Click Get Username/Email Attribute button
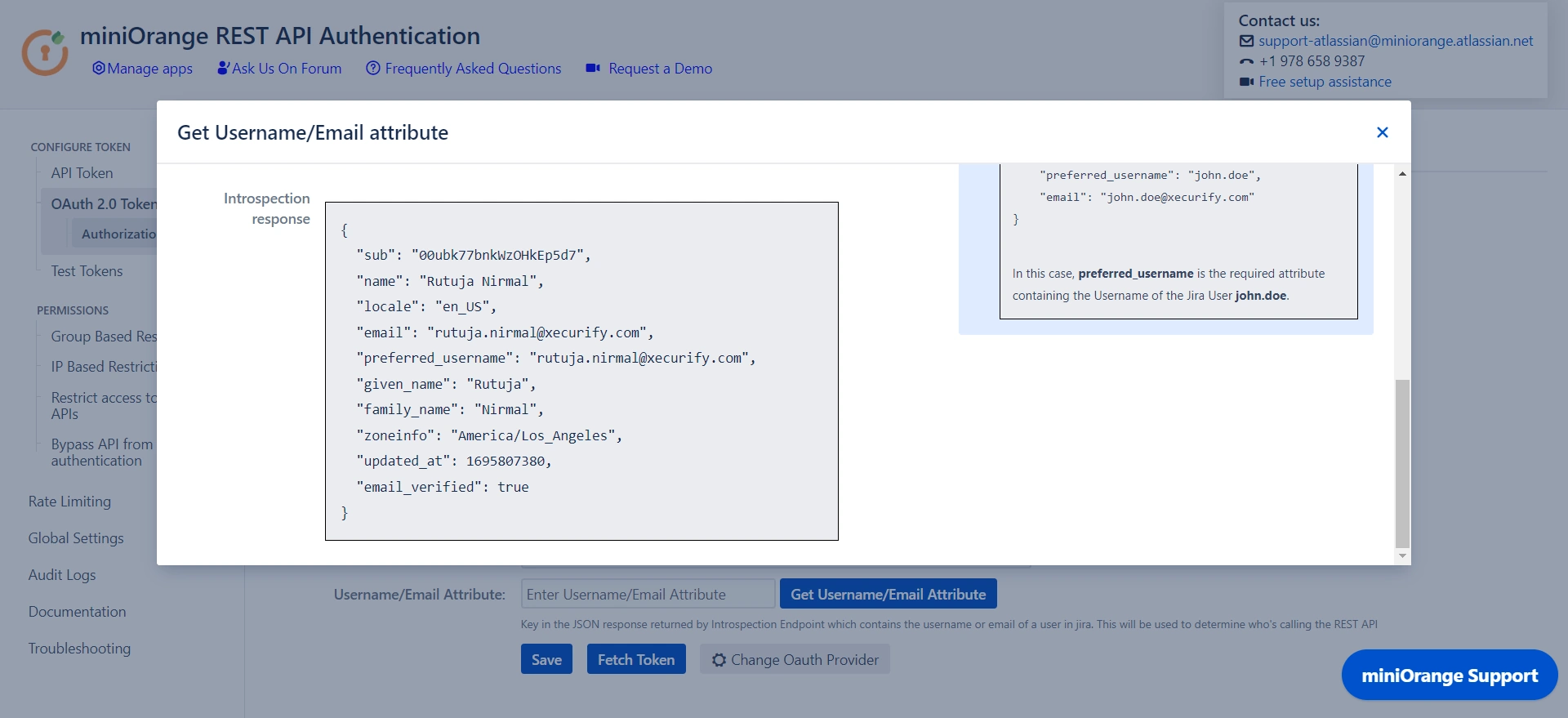1568x718 pixels. [888, 594]
